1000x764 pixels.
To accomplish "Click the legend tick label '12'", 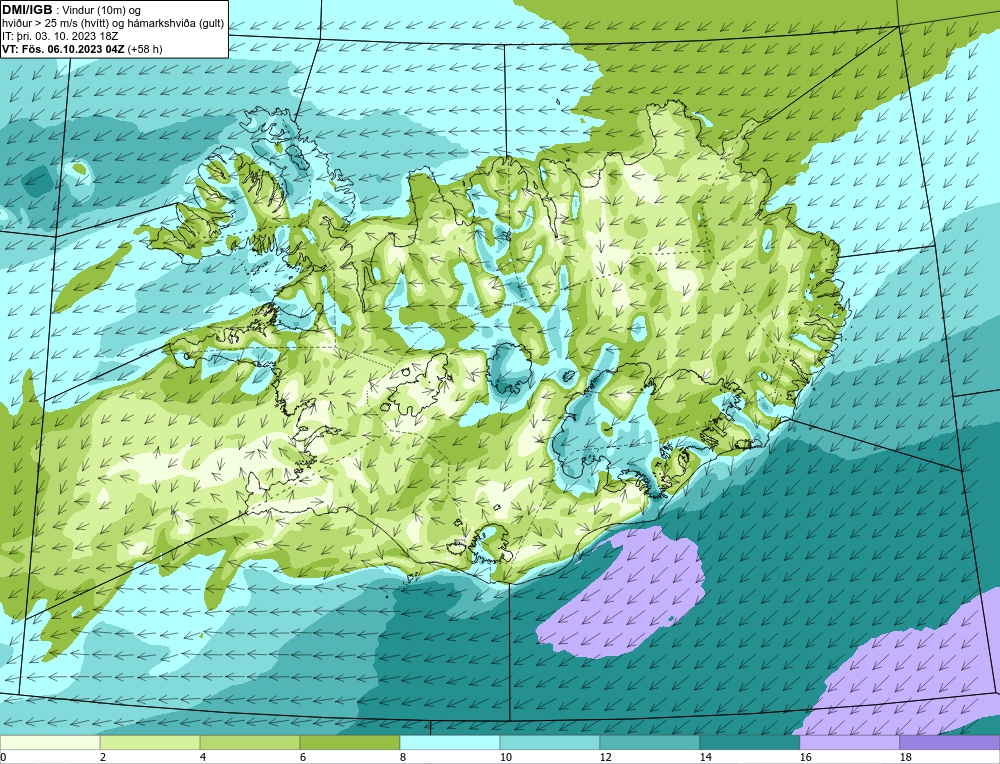I will 606,757.
